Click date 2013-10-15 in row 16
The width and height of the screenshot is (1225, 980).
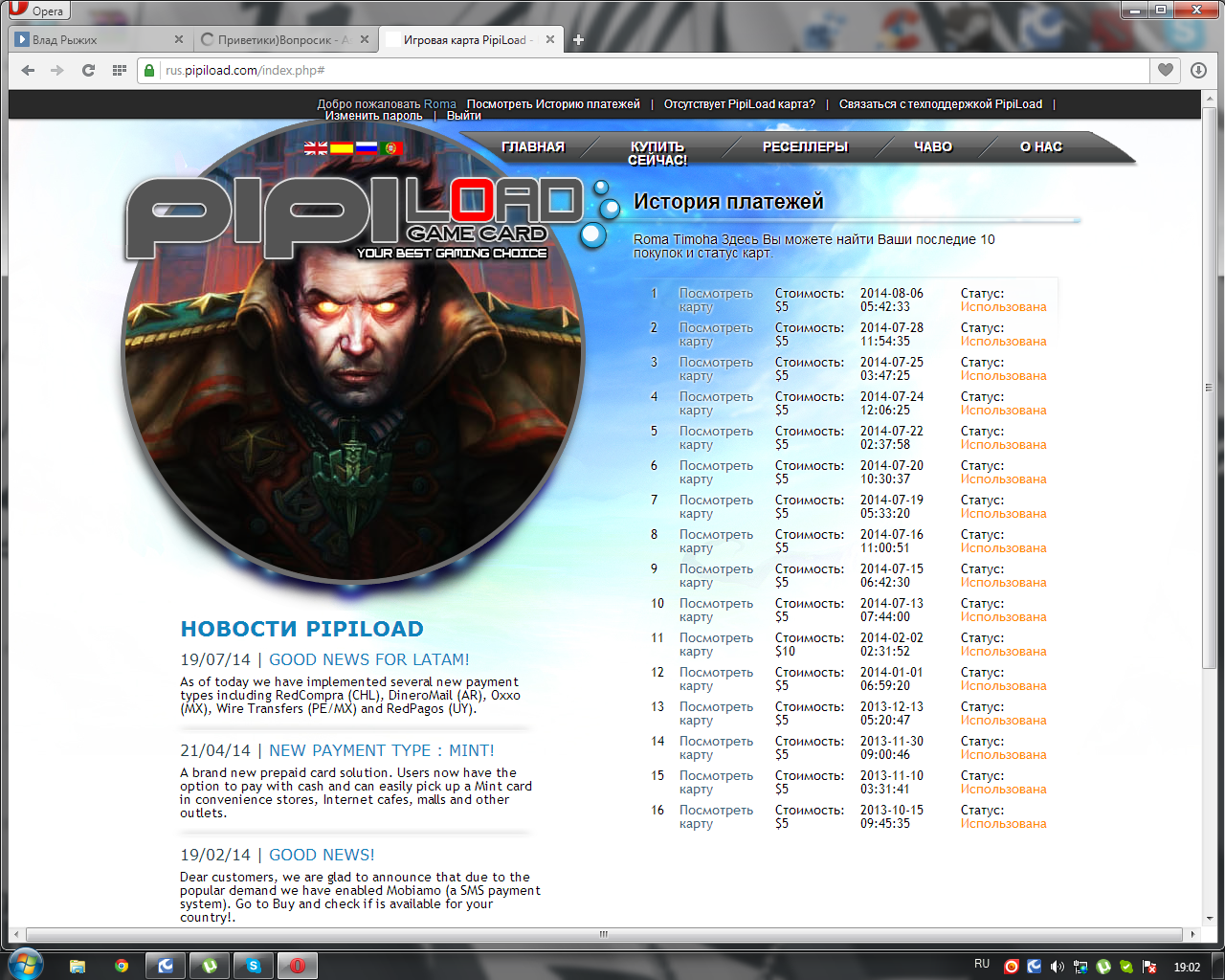[x=892, y=811]
